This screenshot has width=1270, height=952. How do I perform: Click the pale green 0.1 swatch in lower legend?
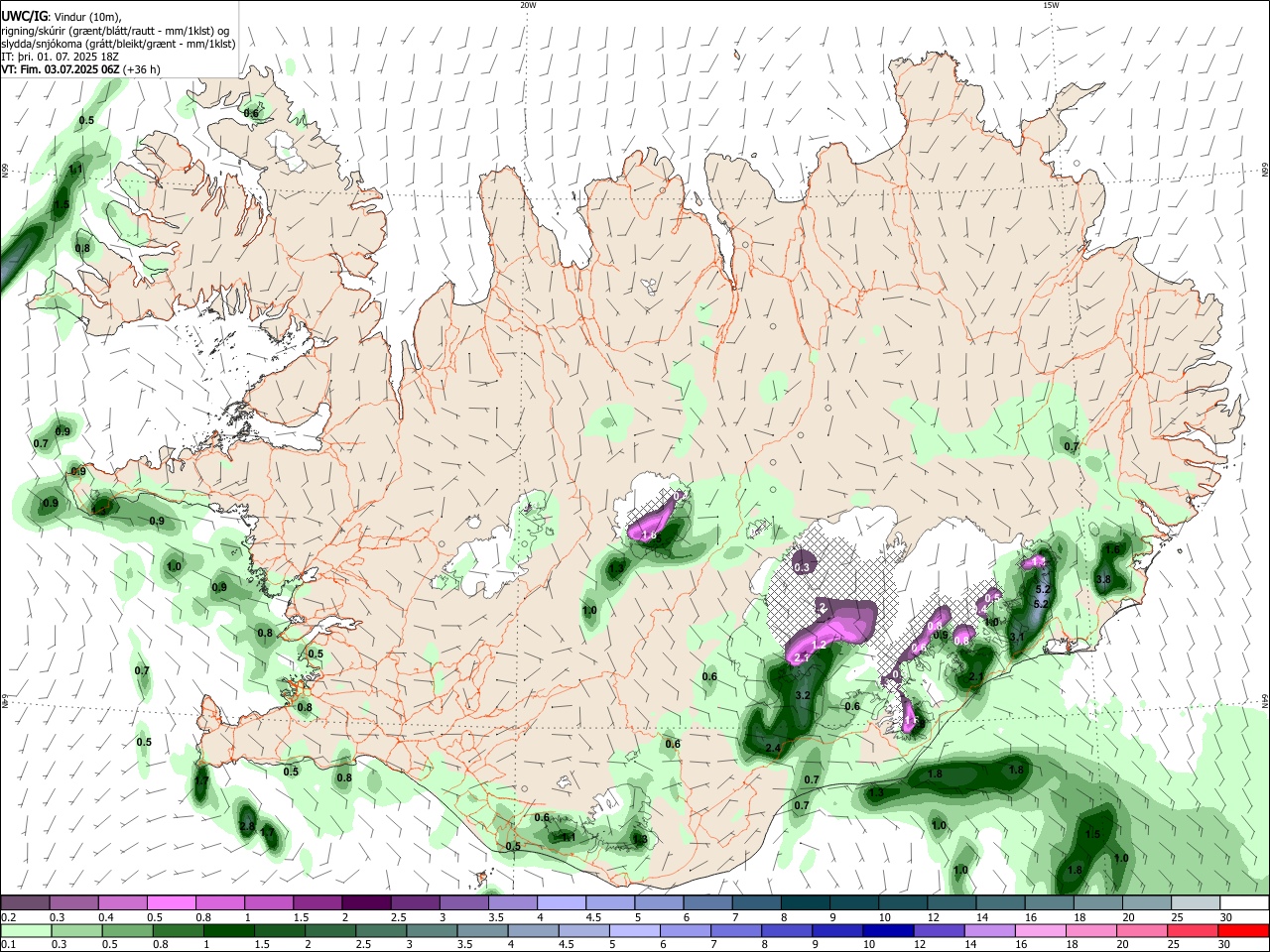26,930
